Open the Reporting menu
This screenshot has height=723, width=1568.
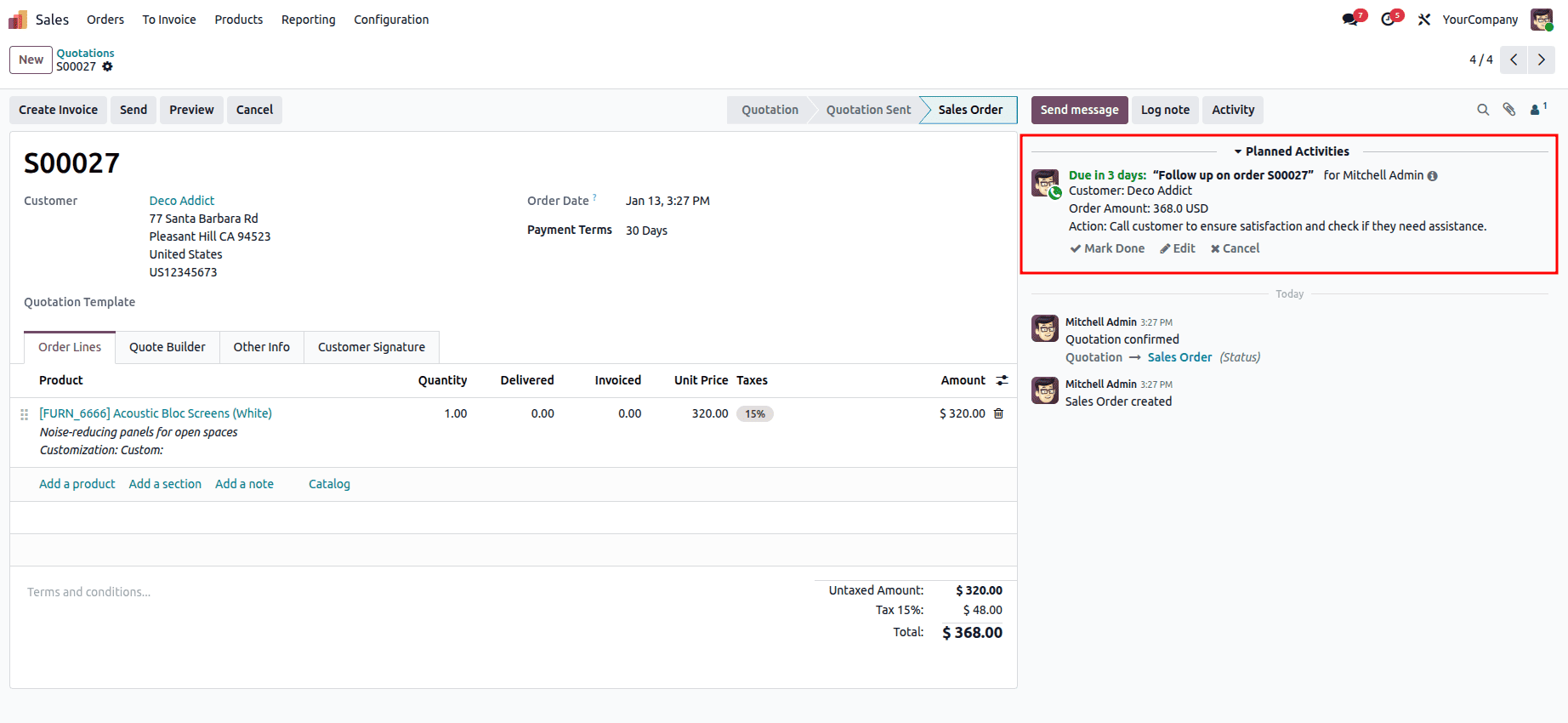308,20
